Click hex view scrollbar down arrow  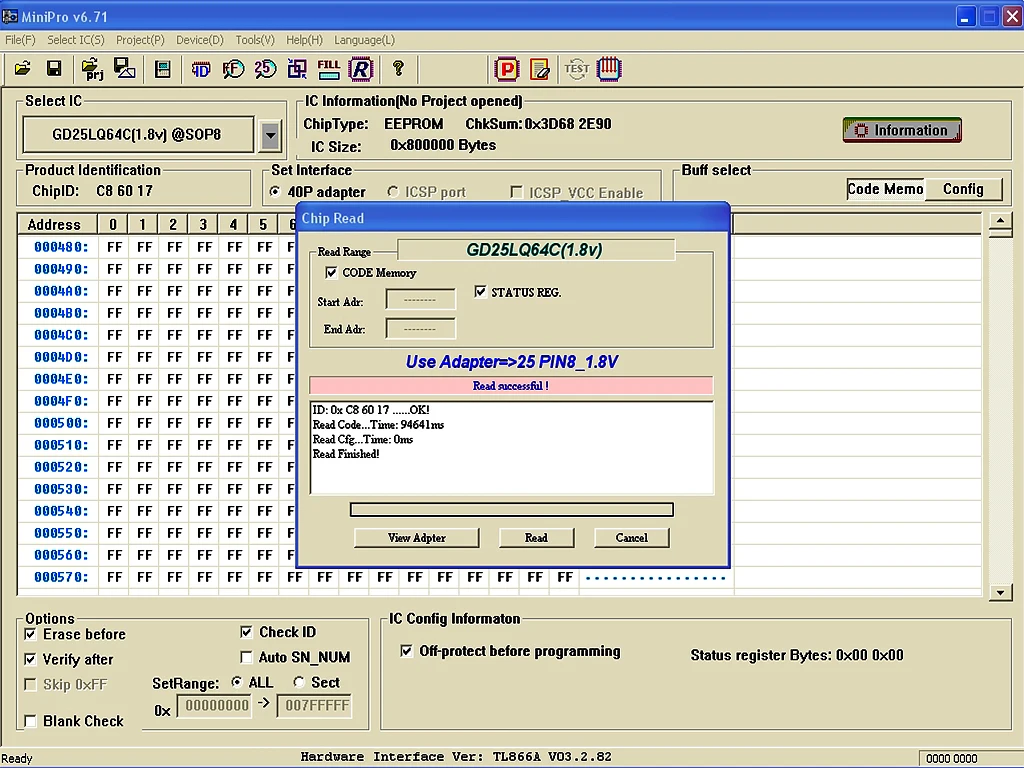1000,592
